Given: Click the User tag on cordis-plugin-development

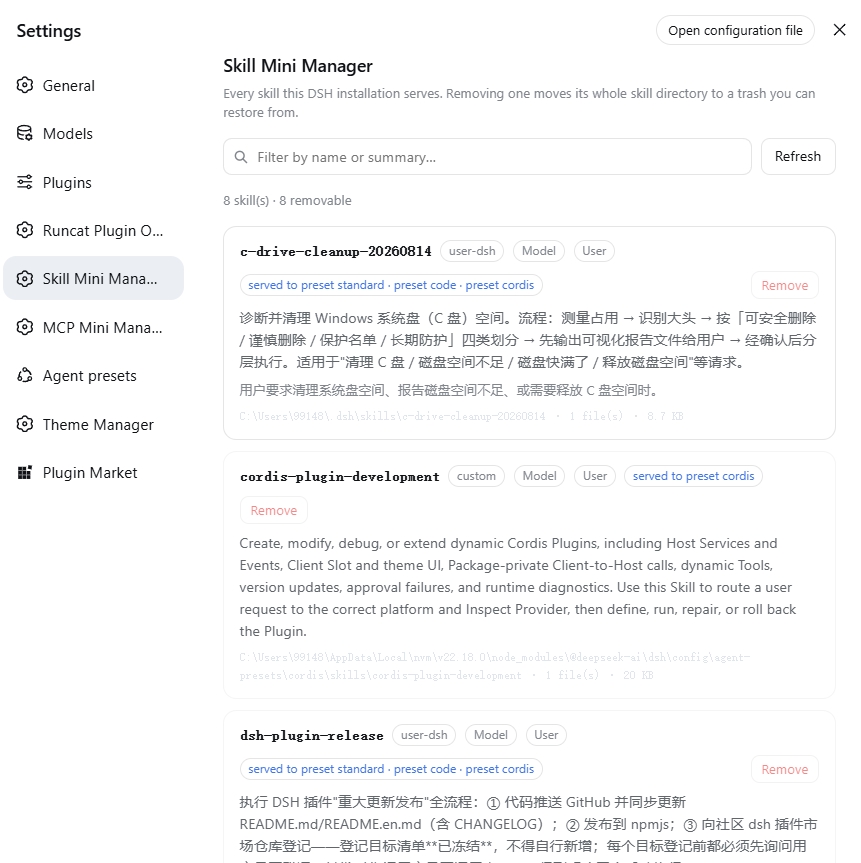Looking at the screenshot, I should [595, 476].
